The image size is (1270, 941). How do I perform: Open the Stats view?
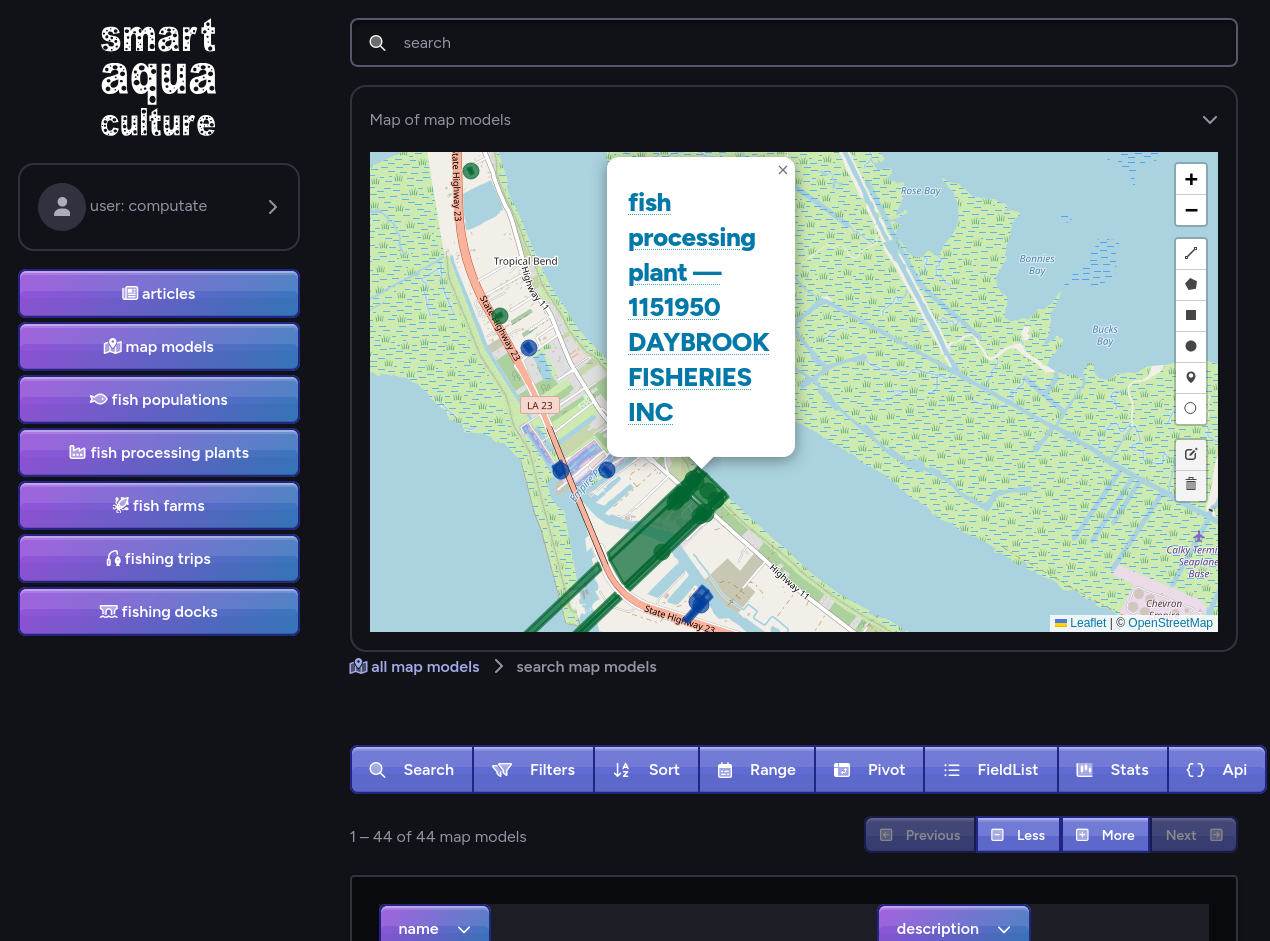(1113, 769)
